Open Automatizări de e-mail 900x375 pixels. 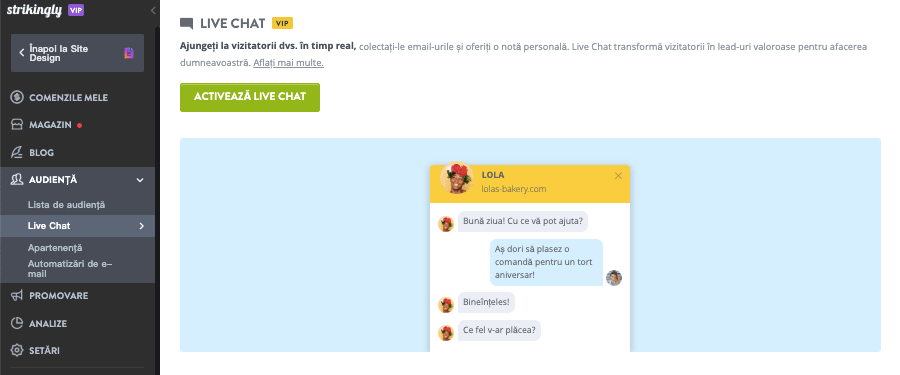pyautogui.click(x=70, y=269)
